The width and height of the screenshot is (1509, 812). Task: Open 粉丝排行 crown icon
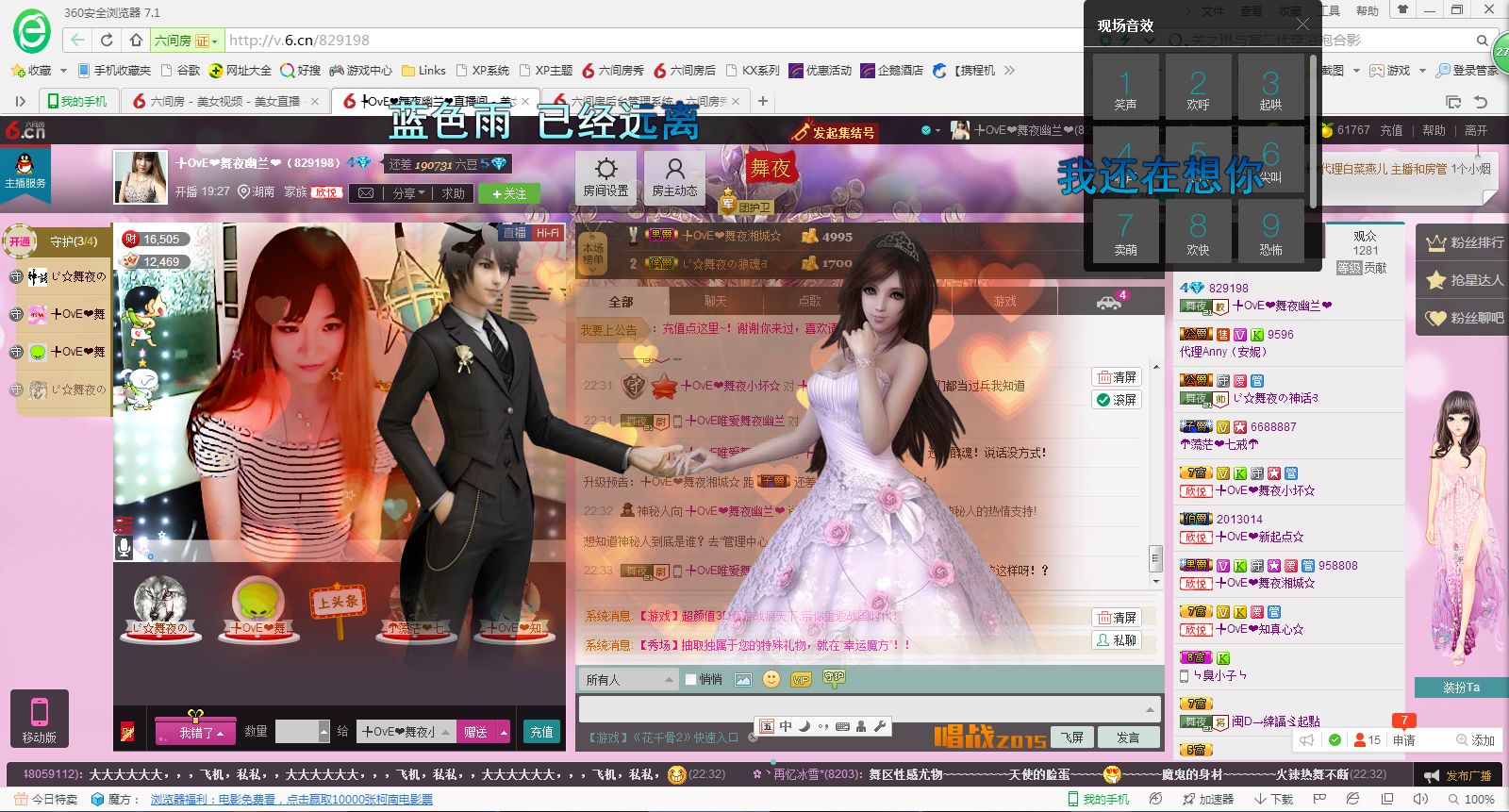[x=1436, y=243]
